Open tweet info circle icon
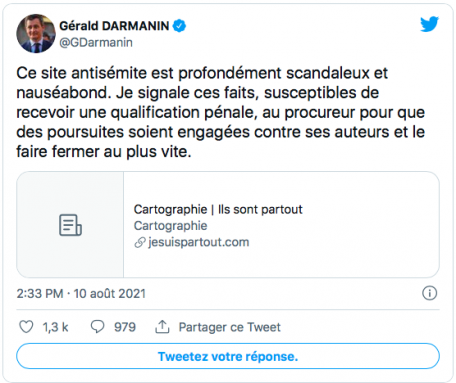Viewport: 456px width, 383px height. [429, 293]
